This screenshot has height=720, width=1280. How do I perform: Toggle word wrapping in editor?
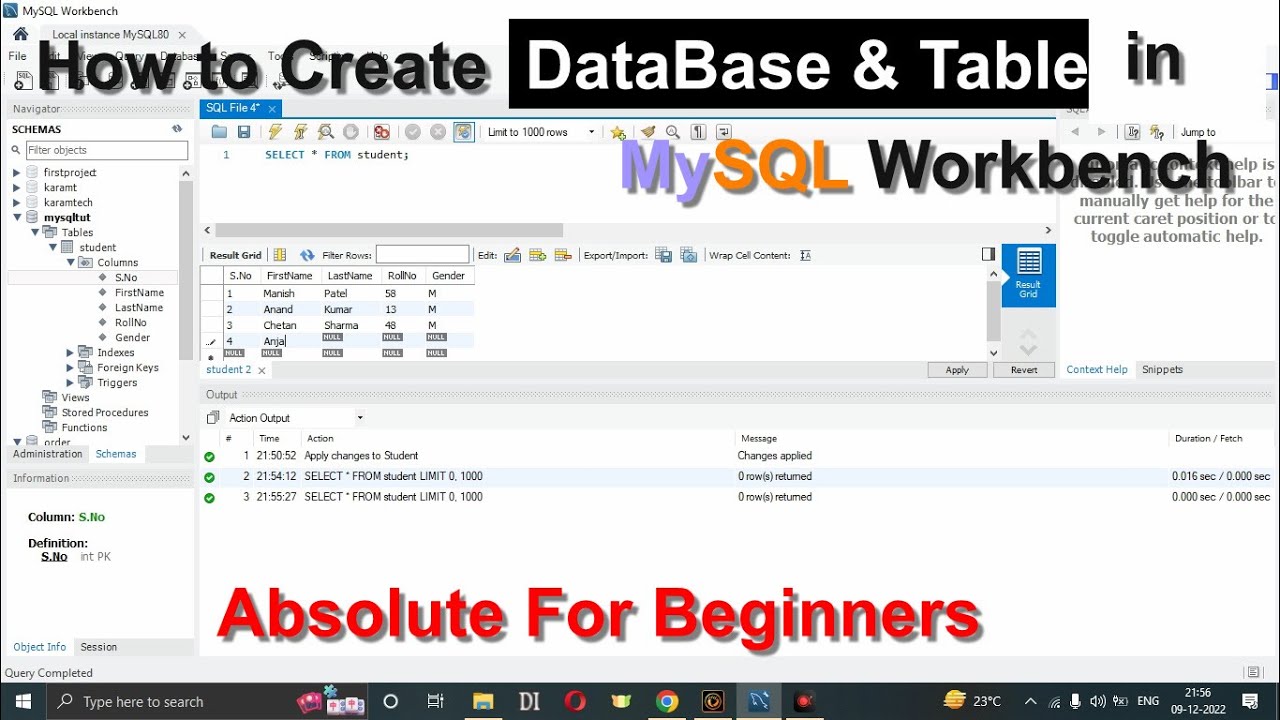(x=724, y=132)
